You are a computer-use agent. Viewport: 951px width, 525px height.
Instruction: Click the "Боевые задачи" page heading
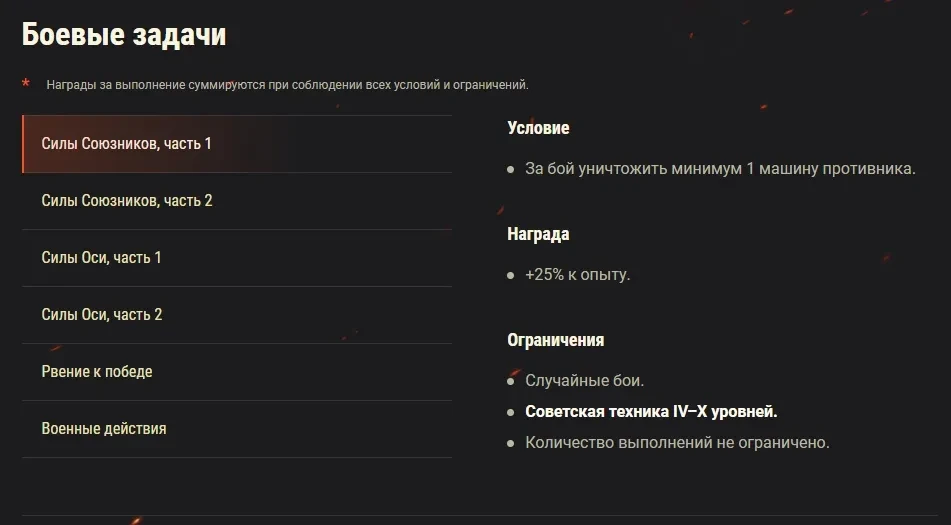click(124, 35)
